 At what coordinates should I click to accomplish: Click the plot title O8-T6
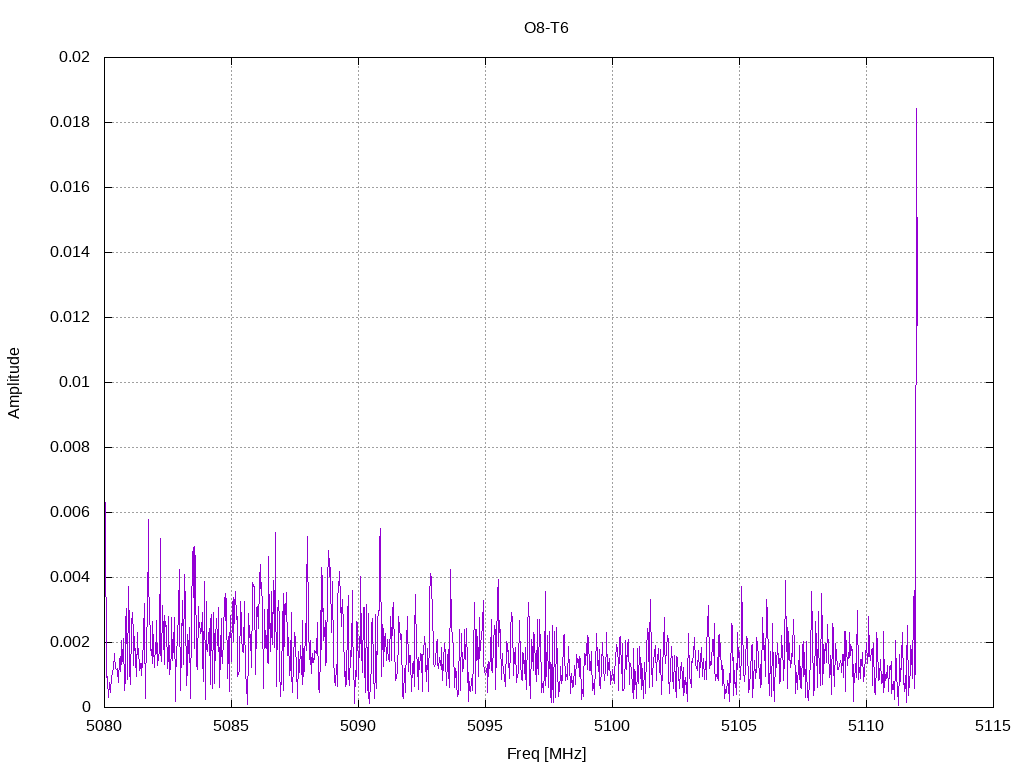[x=546, y=28]
